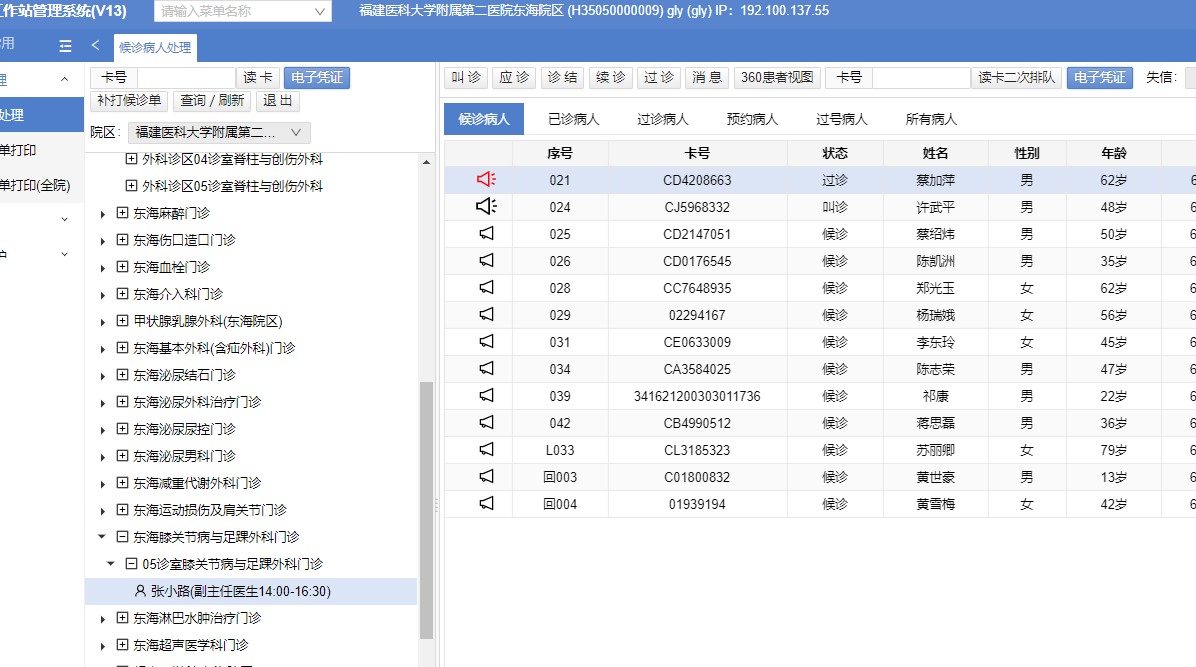Click the plus box icon of 东海血栓门诊

(122, 267)
